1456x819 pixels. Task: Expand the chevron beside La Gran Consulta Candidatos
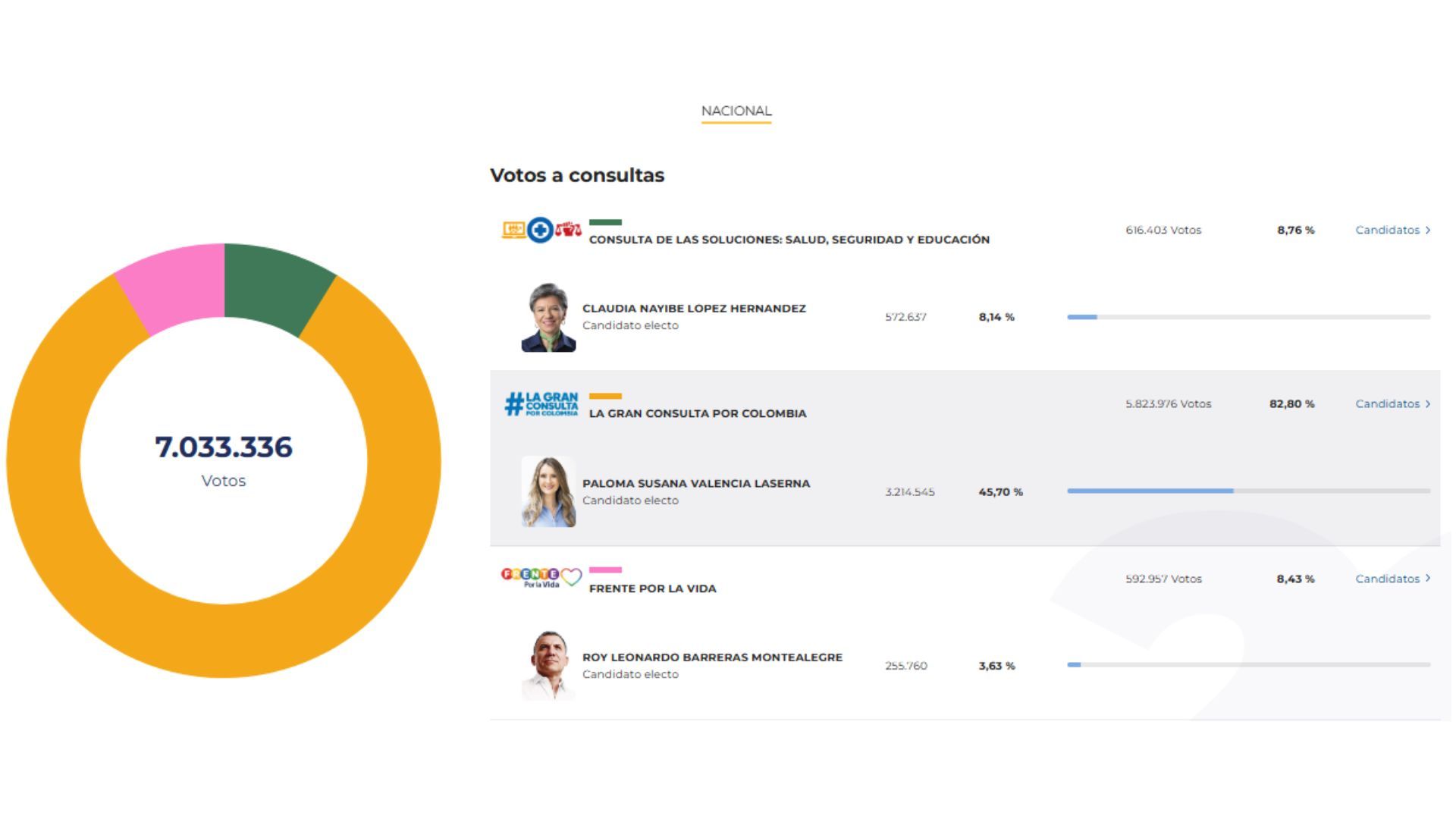[1427, 403]
